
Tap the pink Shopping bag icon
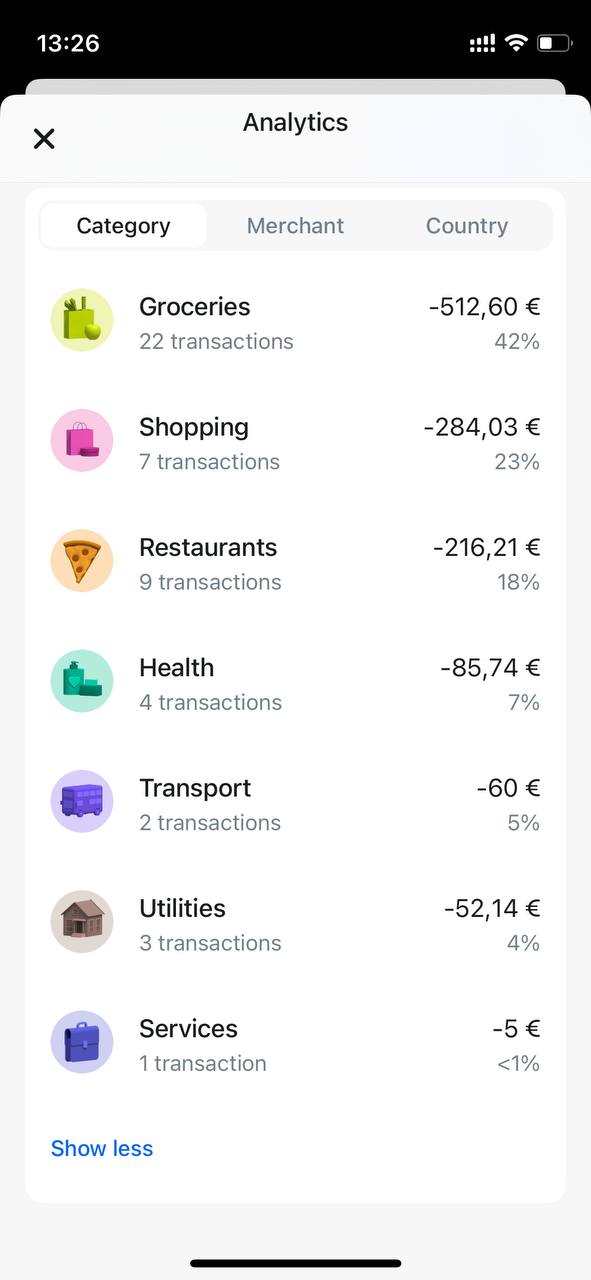tap(82, 441)
